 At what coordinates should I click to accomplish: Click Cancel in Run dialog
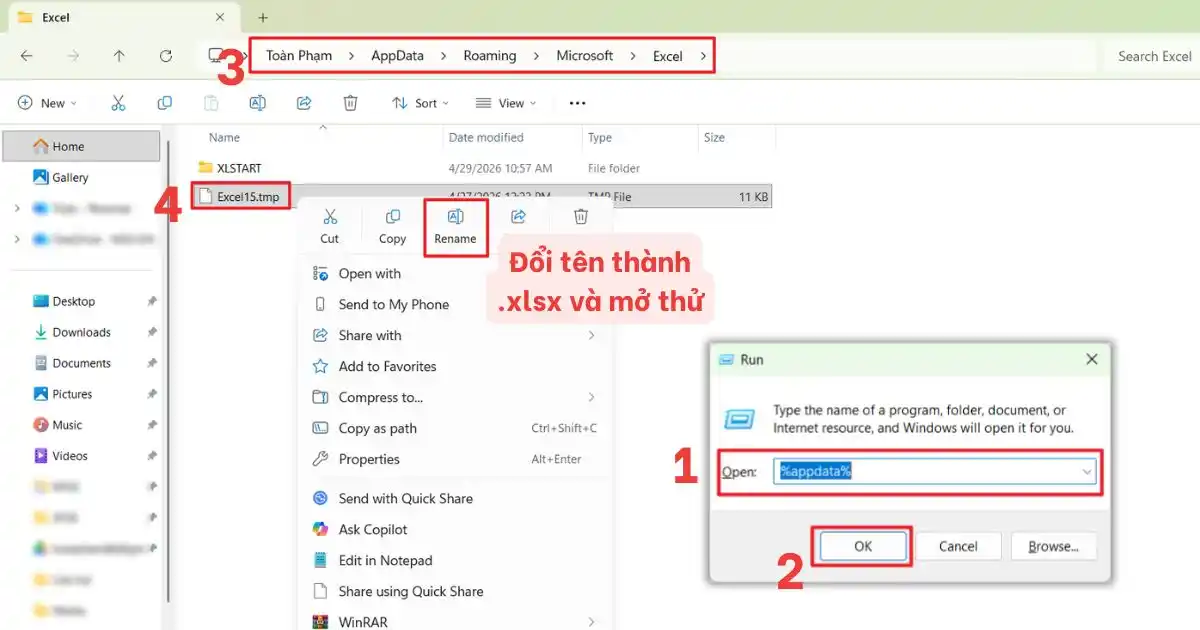(958, 547)
